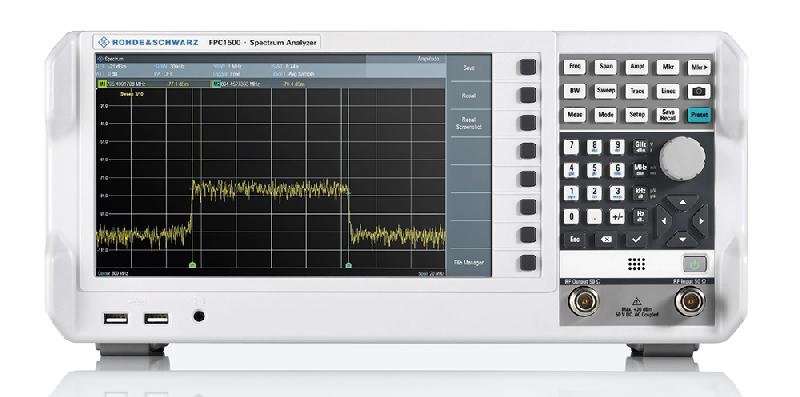Click the headphone jack

(199, 316)
